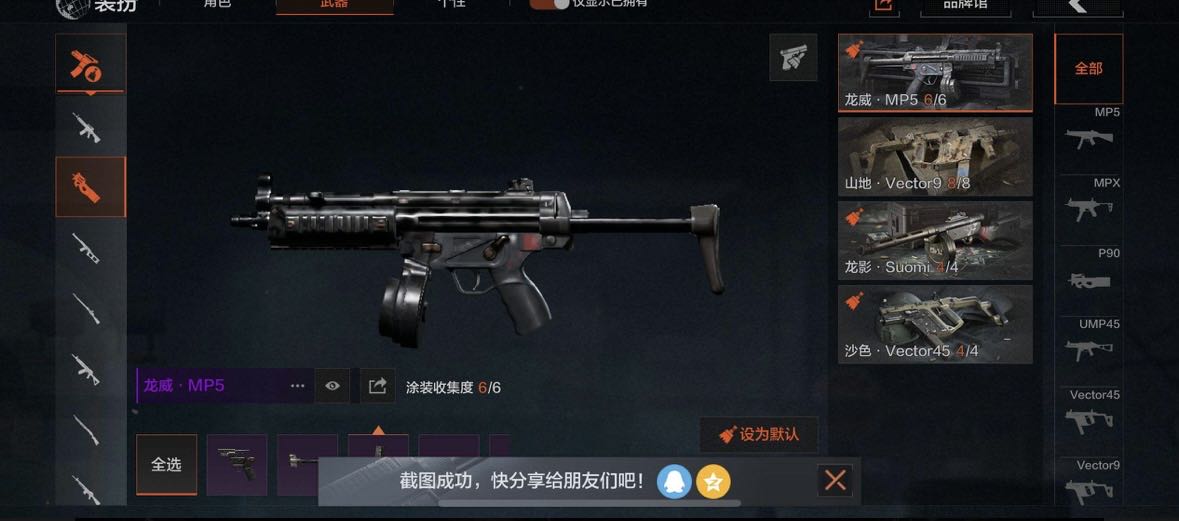This screenshot has height=521, width=1179.
Task: Open back arrow at top right
Action: (x=1077, y=6)
